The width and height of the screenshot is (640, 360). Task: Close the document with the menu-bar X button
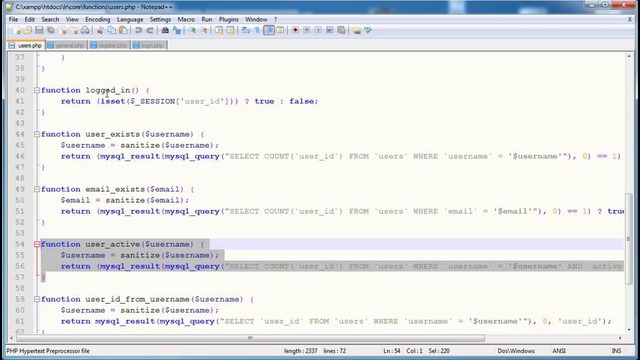click(630, 19)
